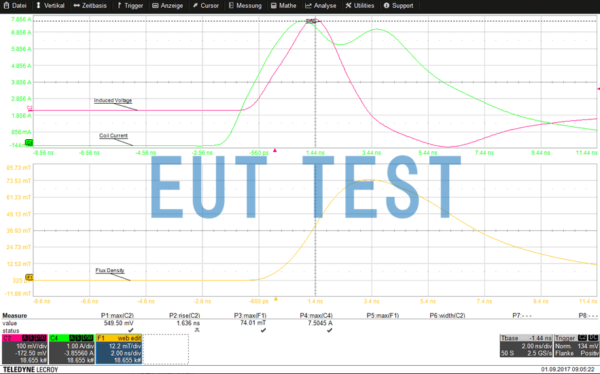Select the C4 channel descriptor box
The height and width of the screenshot is (374, 600).
pos(72,349)
